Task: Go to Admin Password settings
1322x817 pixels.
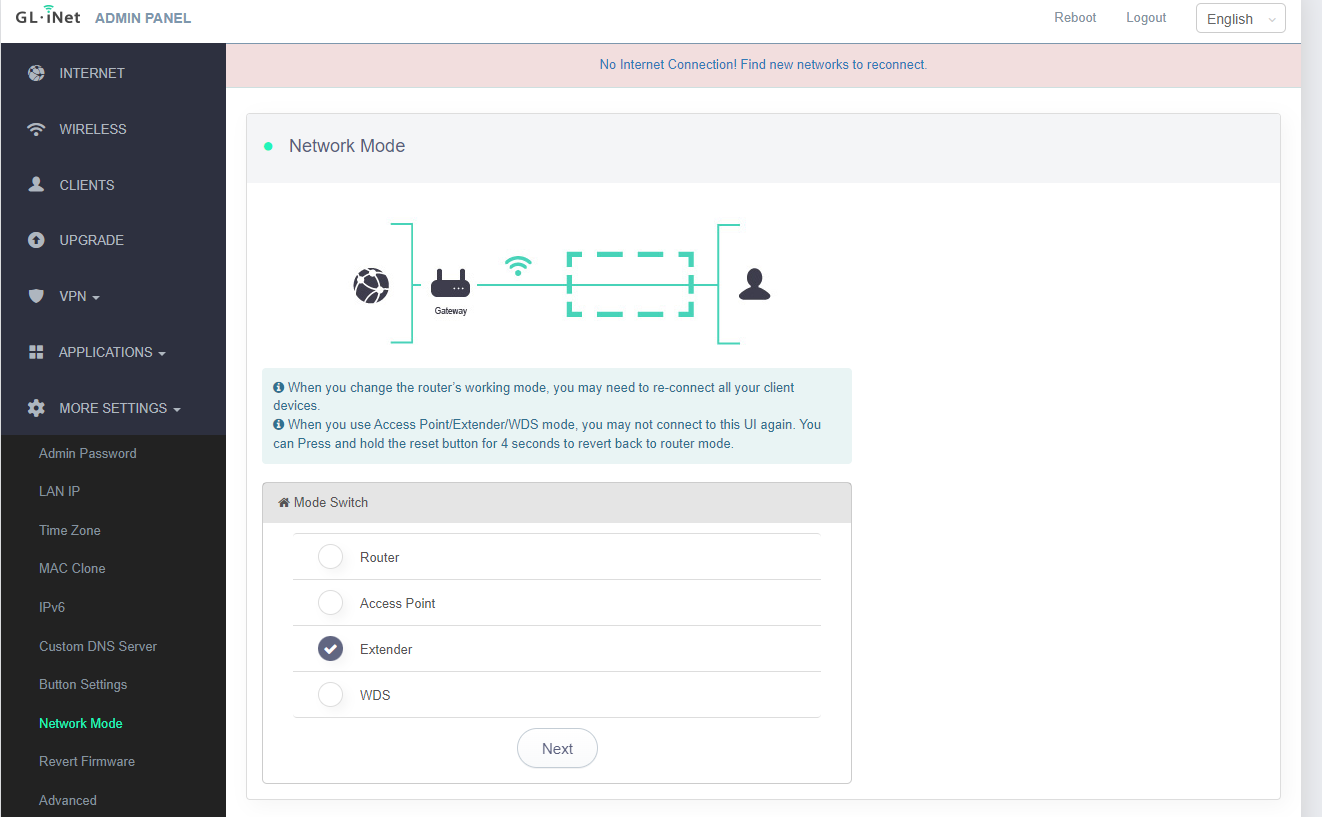Action: tap(88, 453)
